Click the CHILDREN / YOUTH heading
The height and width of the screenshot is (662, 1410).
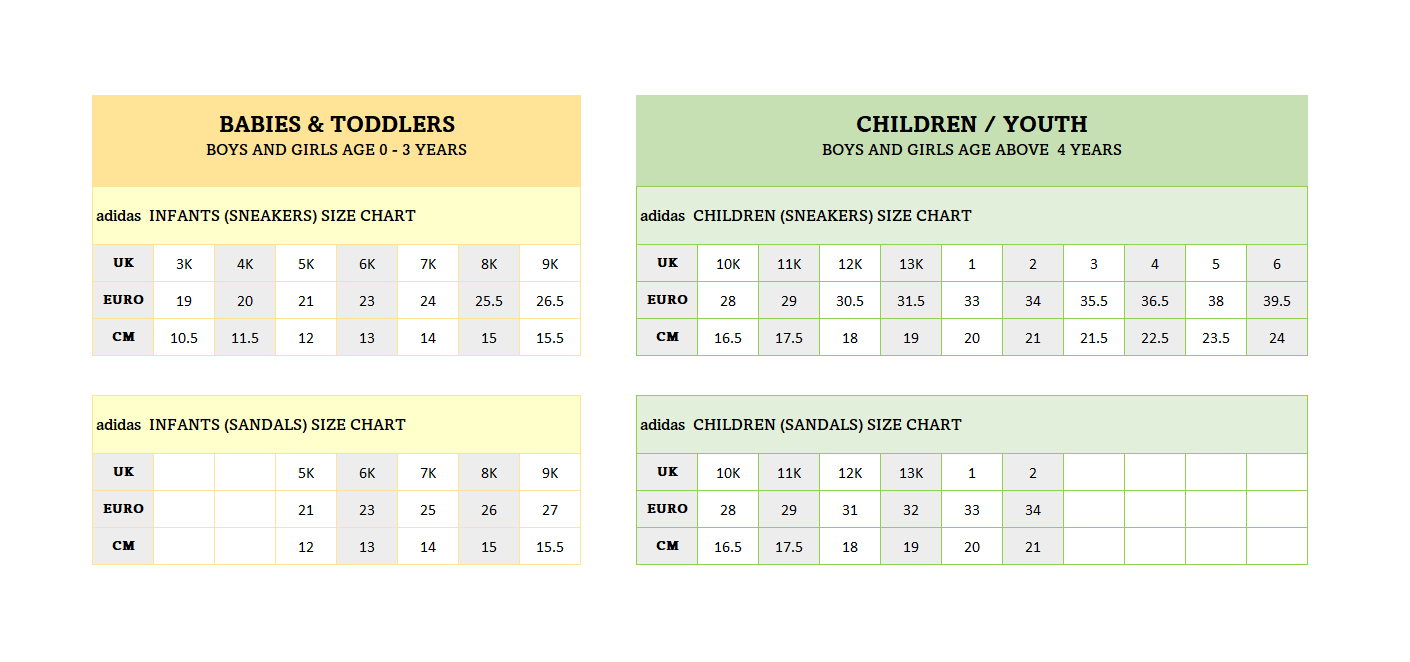click(971, 124)
